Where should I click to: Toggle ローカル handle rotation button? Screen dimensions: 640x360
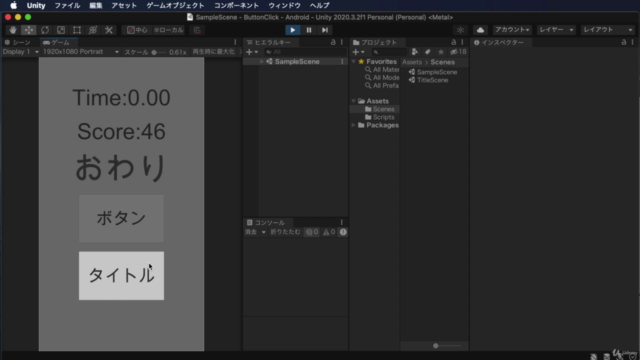168,30
